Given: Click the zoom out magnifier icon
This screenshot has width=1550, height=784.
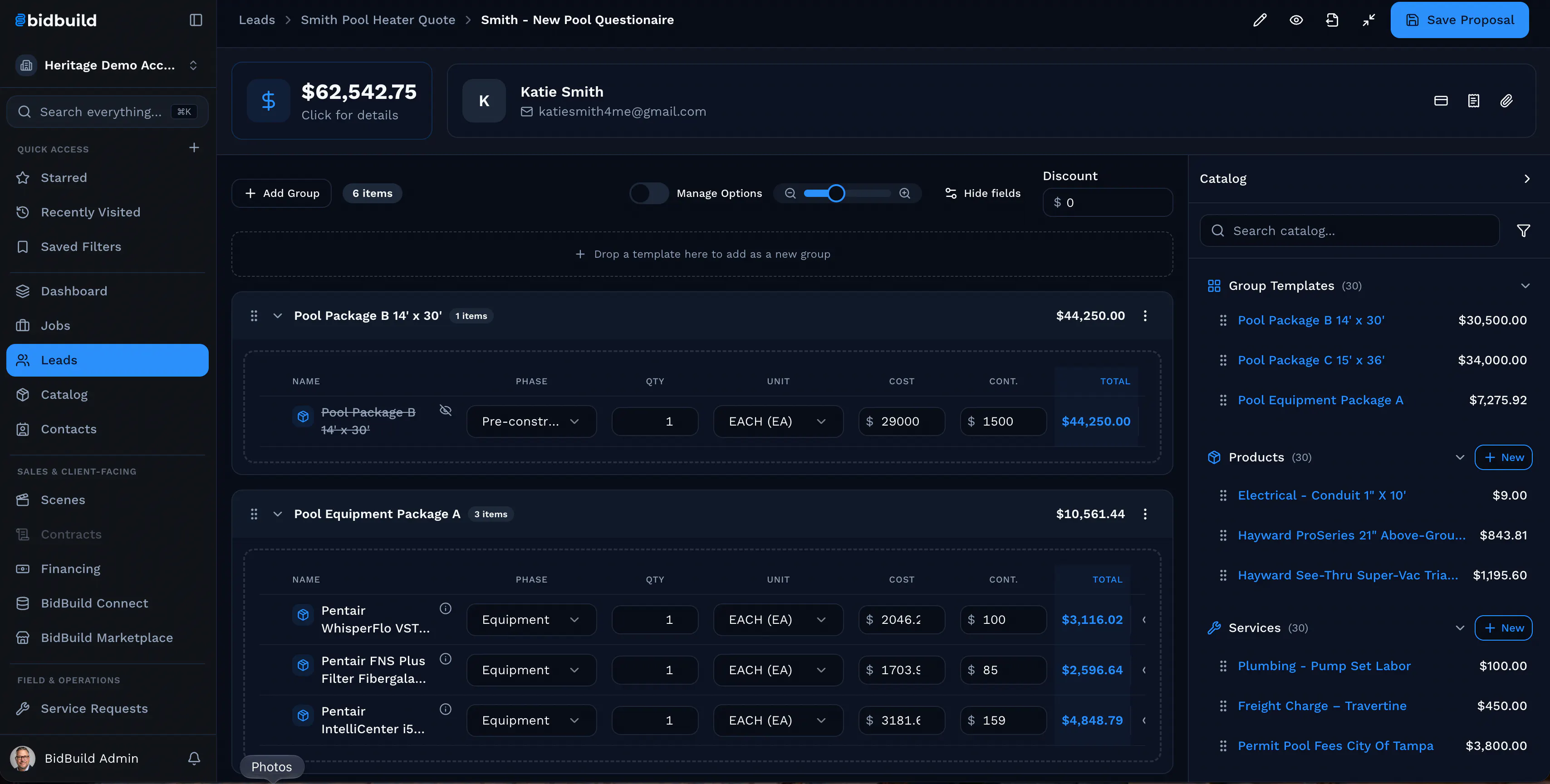Looking at the screenshot, I should pos(790,193).
